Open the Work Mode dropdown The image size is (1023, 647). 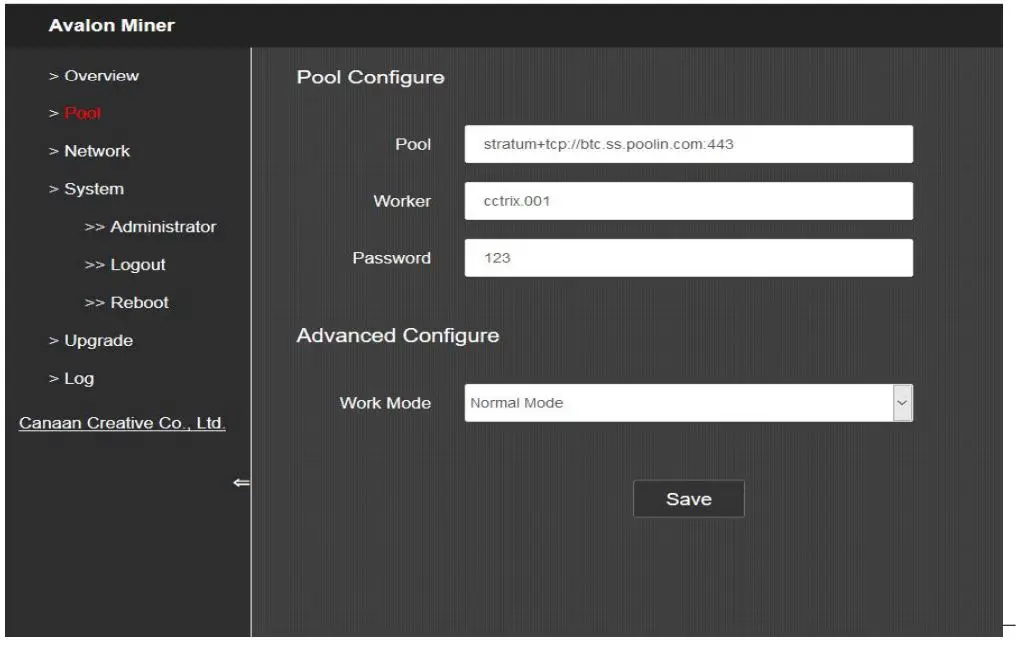(x=901, y=403)
